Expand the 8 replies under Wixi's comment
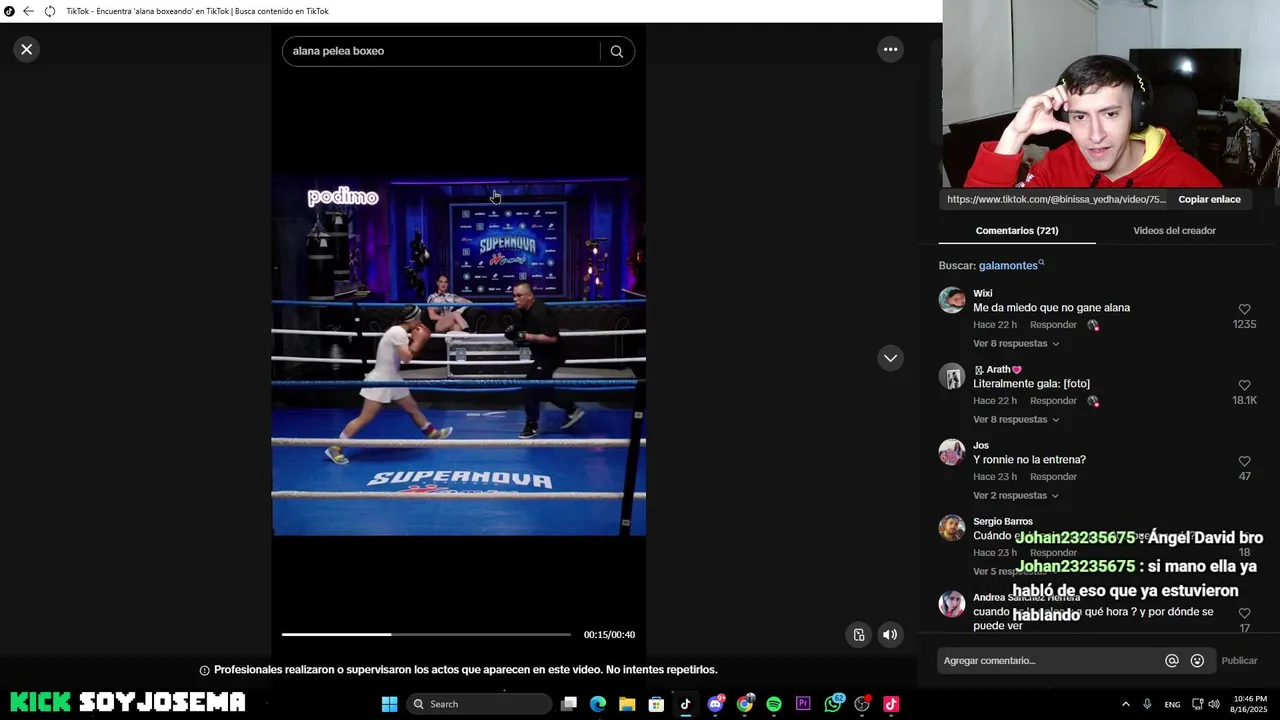1280x720 pixels. (1016, 344)
